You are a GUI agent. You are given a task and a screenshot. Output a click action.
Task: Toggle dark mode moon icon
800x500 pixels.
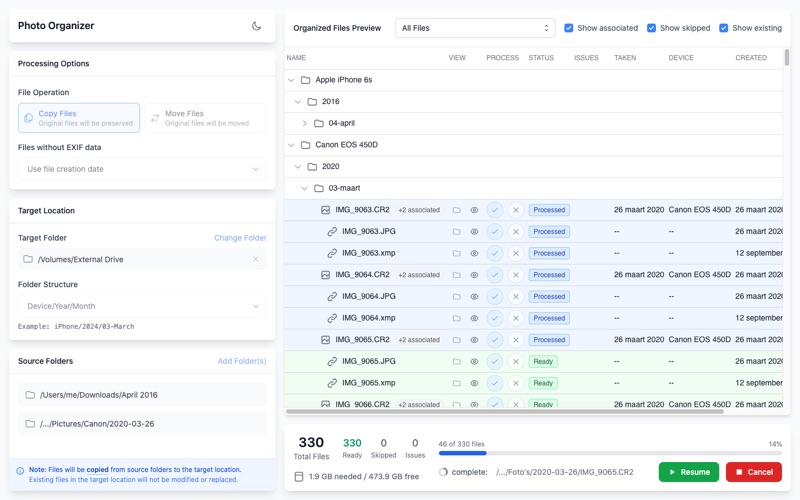coord(257,26)
